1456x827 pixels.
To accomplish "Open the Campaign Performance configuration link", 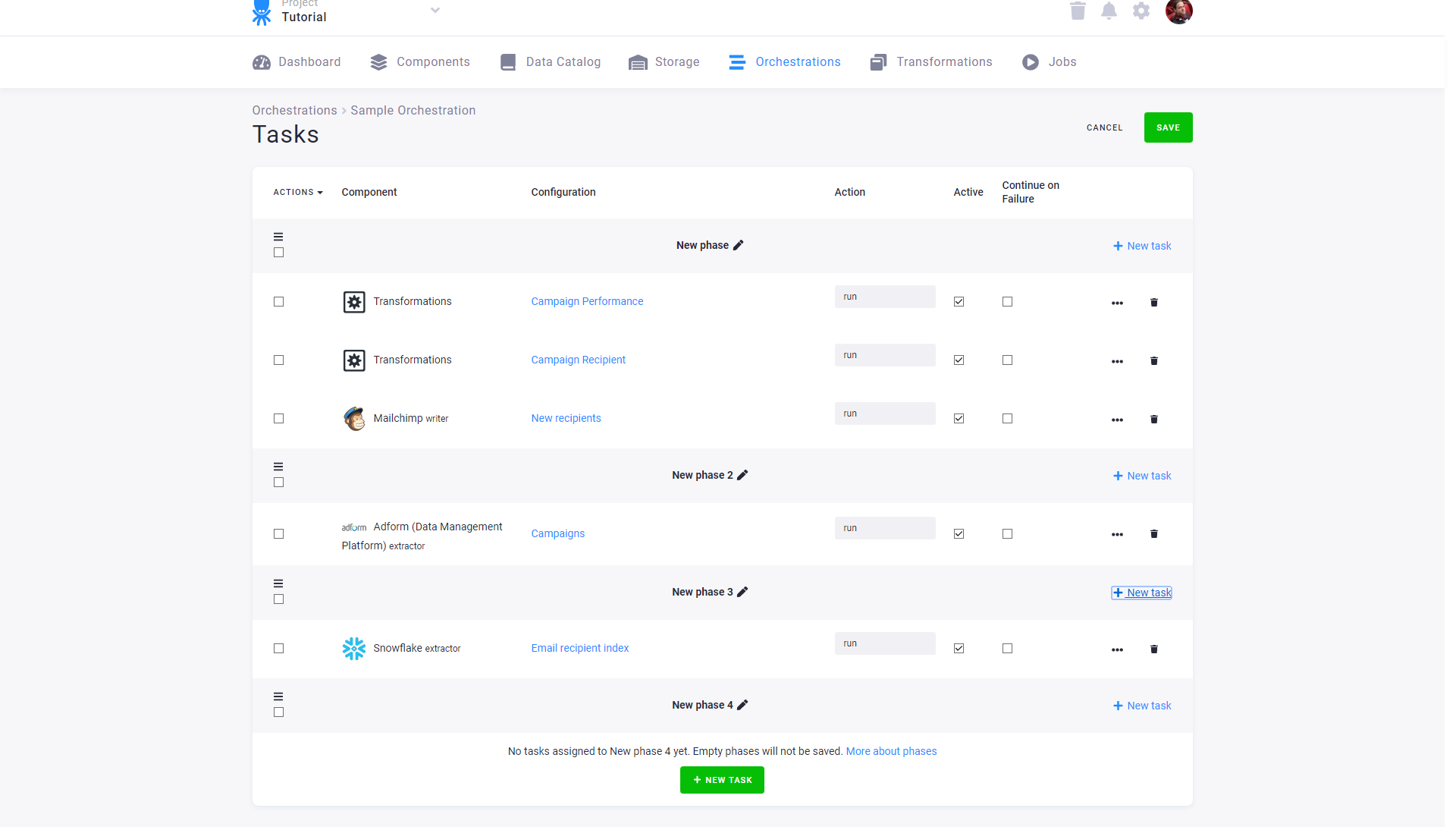I will 586,301.
